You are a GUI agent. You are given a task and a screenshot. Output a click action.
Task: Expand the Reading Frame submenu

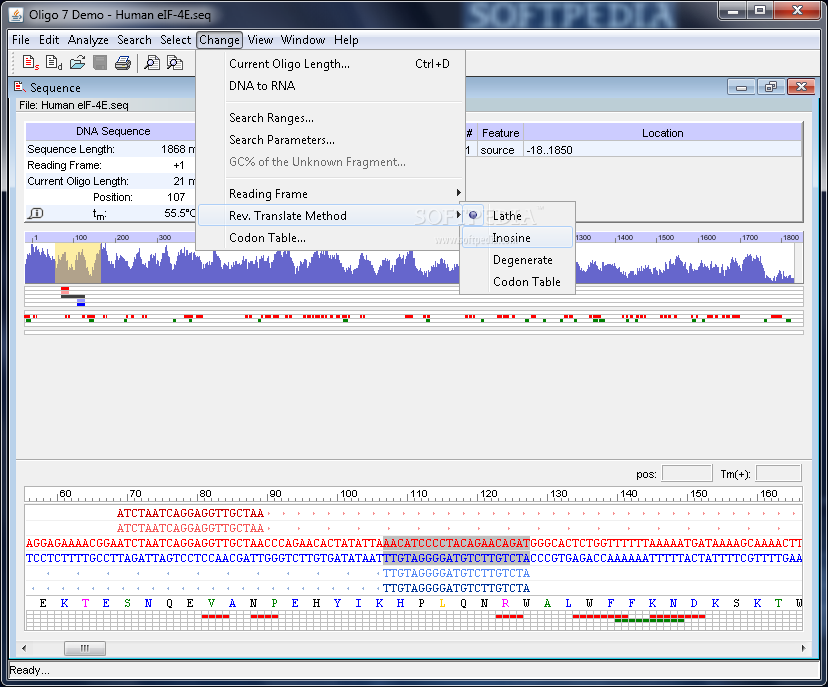tap(331, 194)
